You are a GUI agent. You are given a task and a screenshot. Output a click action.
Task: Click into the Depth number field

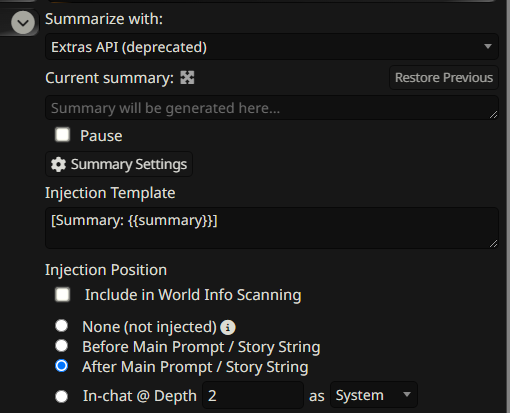click(x=253, y=395)
